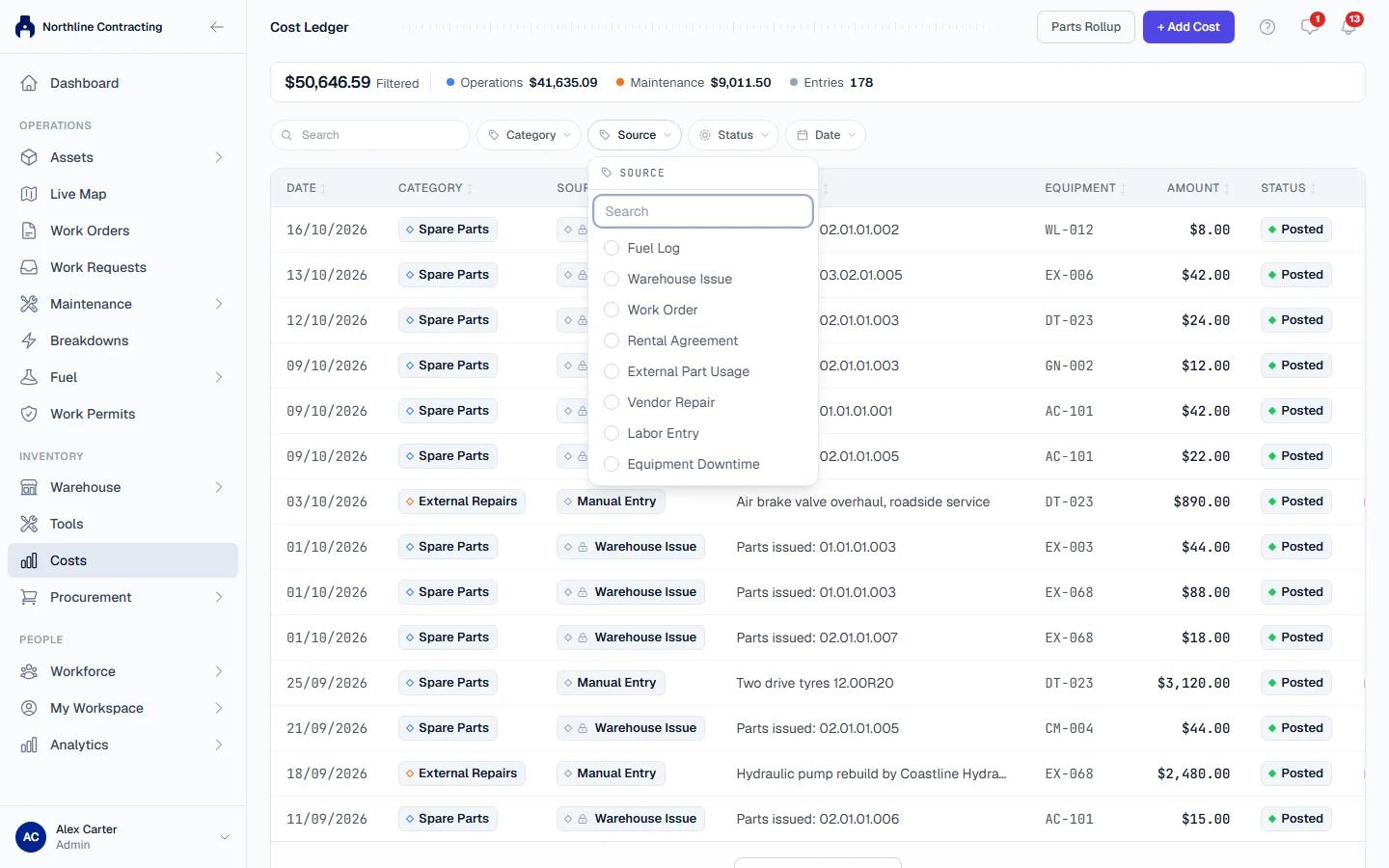Screen dimensions: 1389x868
Task: Click the $3,120.00 amount cell
Action: click(1194, 683)
